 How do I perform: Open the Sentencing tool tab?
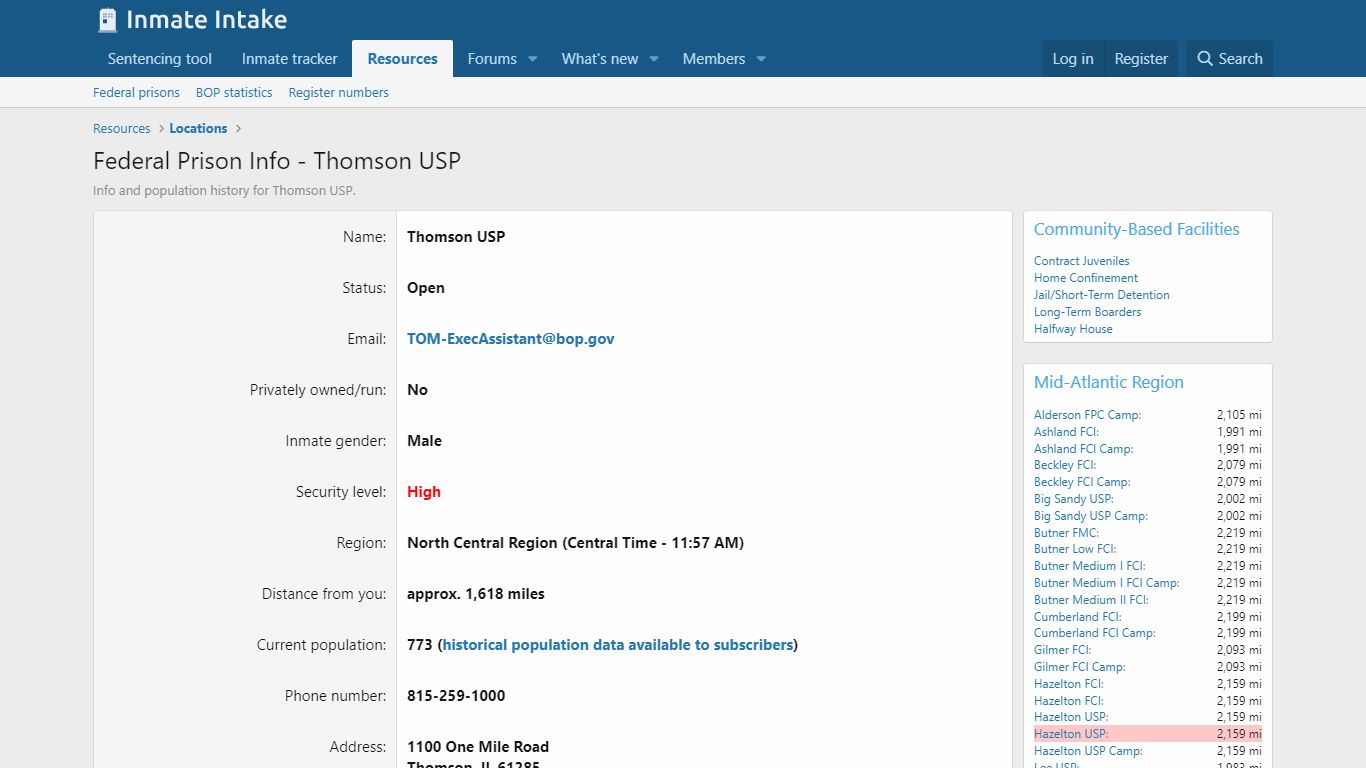pos(160,59)
